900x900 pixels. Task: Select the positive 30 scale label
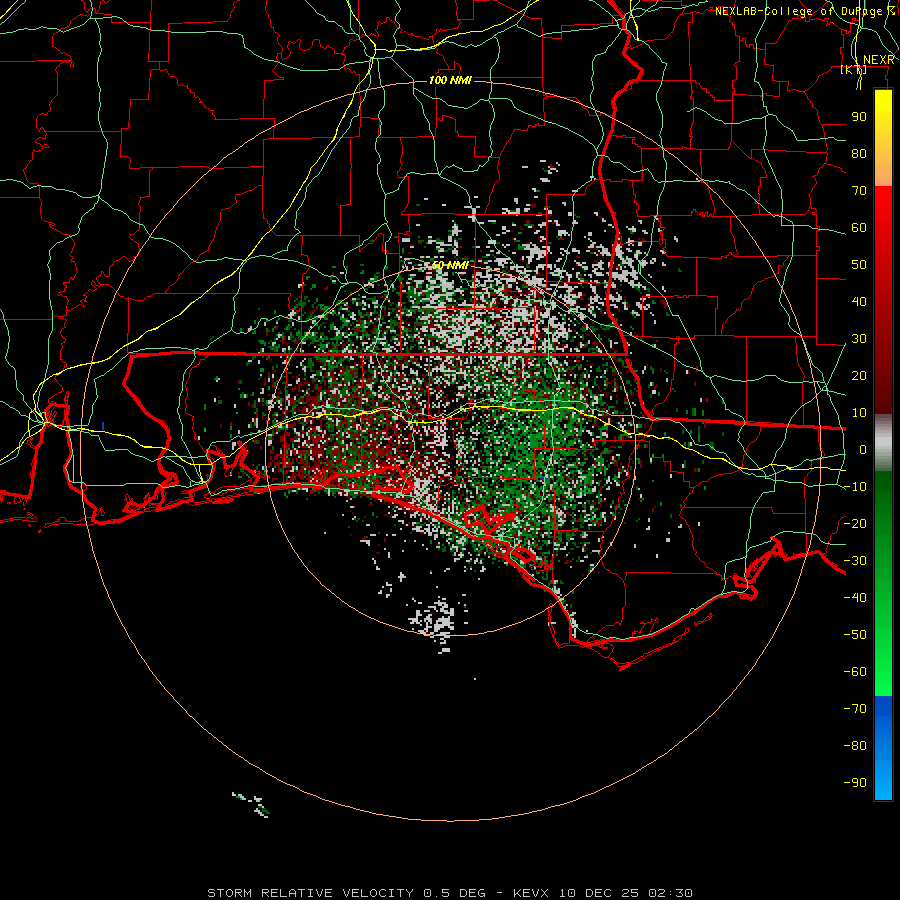click(x=859, y=339)
